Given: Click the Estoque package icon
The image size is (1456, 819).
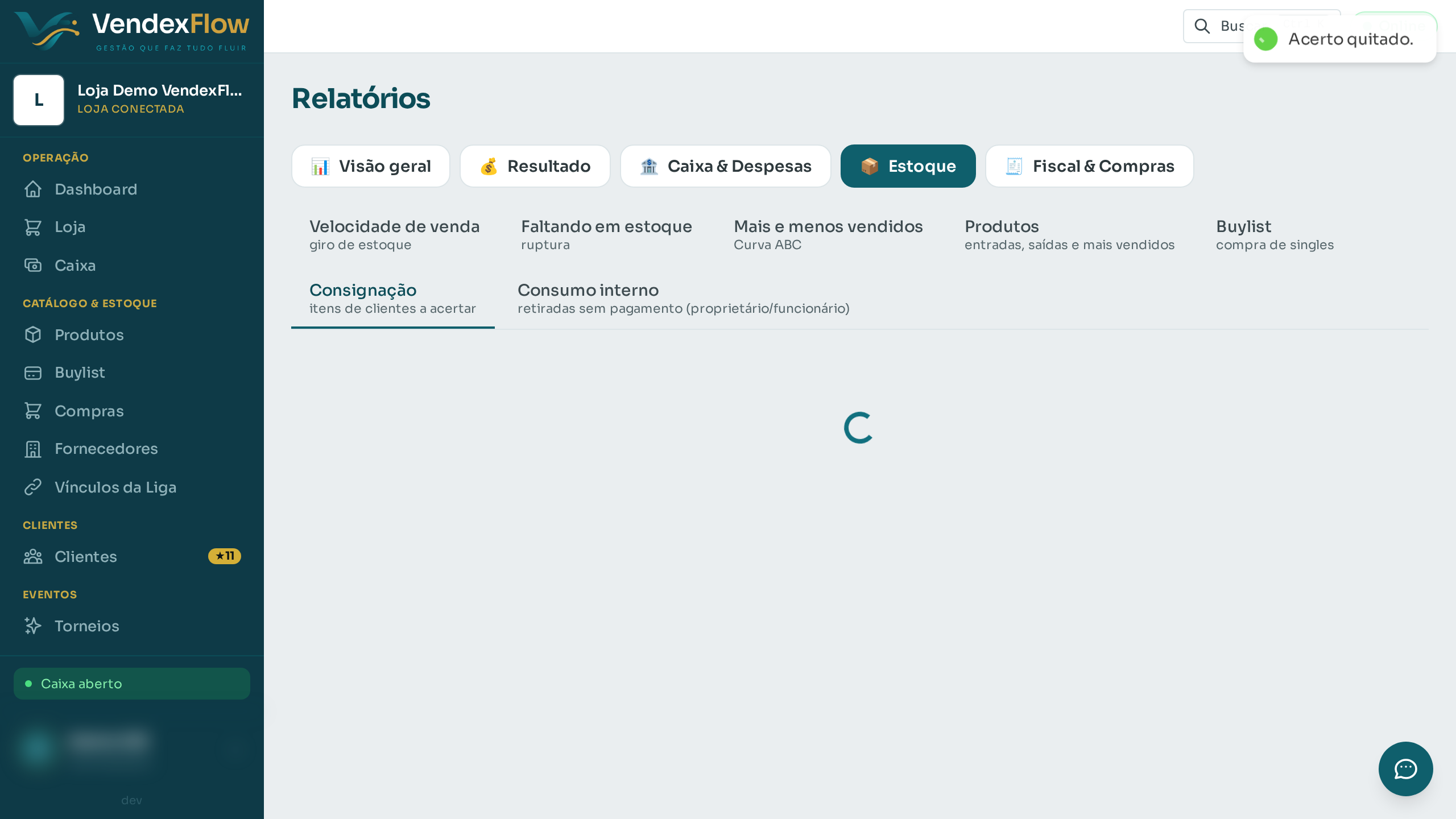Looking at the screenshot, I should coord(870,166).
